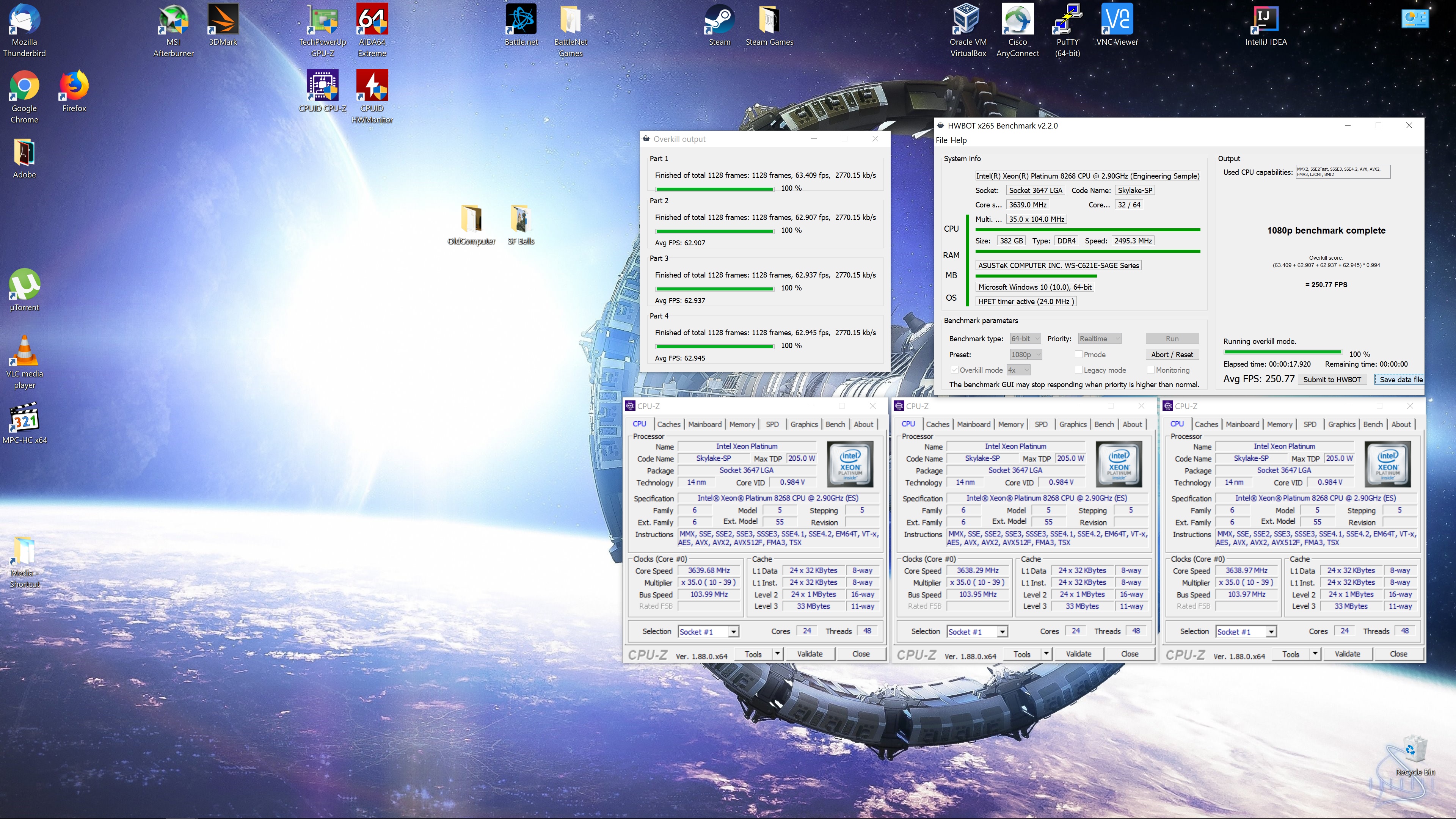Image resolution: width=1456 pixels, height=819 pixels.
Task: Click Used CPU capabilities text box
Action: pyautogui.click(x=1343, y=172)
